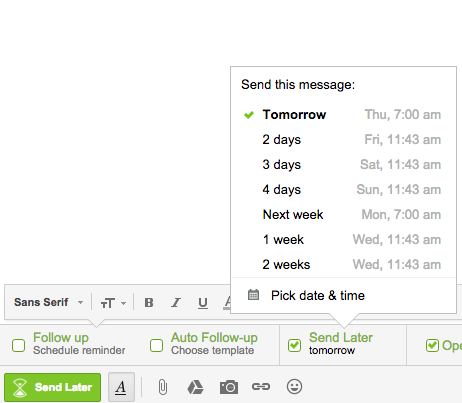Open the Sans Serif font dropdown
The height and width of the screenshot is (403, 462).
tap(49, 302)
